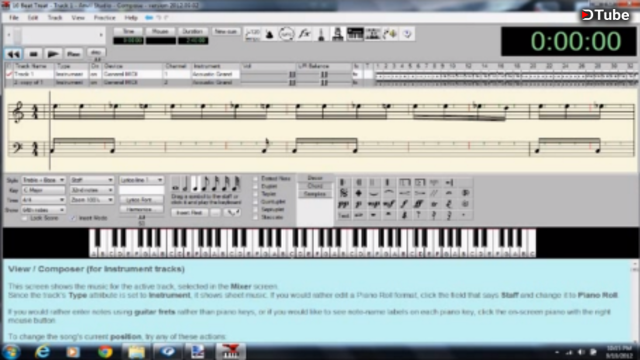Click the metronome icon in toolbar
This screenshot has height=360, width=640.
click(x=269, y=34)
